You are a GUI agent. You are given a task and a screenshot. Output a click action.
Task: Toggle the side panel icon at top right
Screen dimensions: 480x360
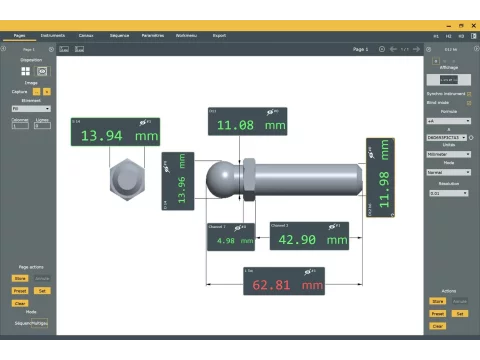pos(474,36)
